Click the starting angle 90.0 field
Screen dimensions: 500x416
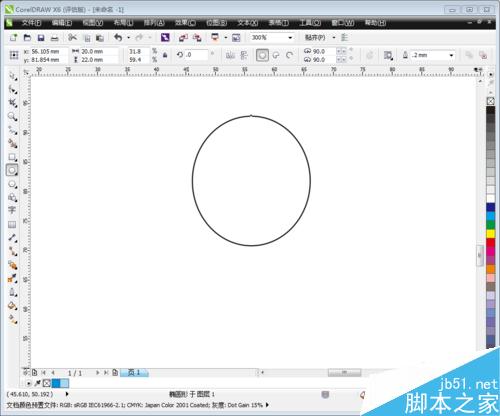(x=324, y=51)
